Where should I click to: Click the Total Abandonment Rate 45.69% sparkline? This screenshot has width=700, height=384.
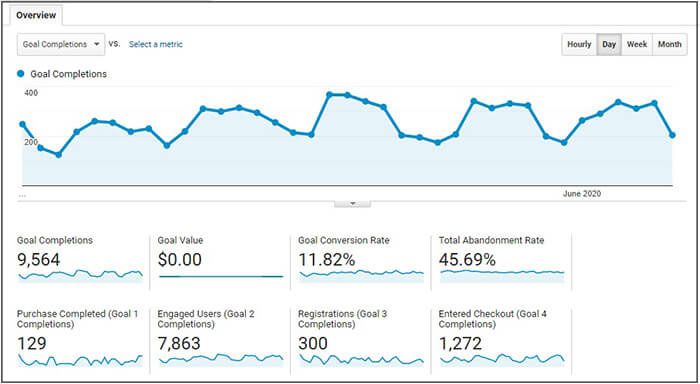coord(502,276)
